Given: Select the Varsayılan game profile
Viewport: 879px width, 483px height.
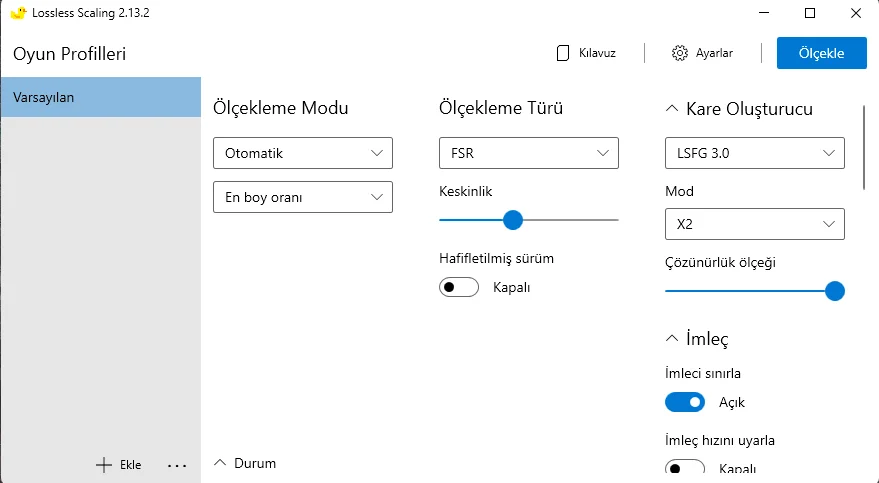Looking at the screenshot, I should (101, 97).
